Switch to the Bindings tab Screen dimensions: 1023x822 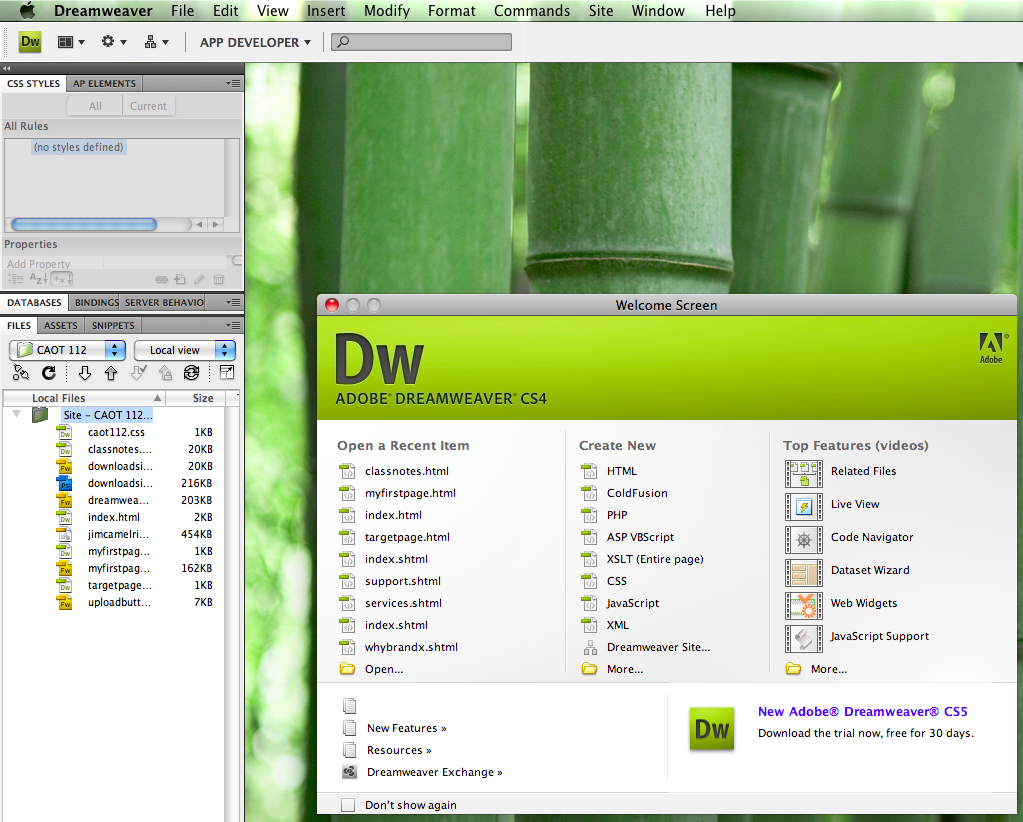96,302
